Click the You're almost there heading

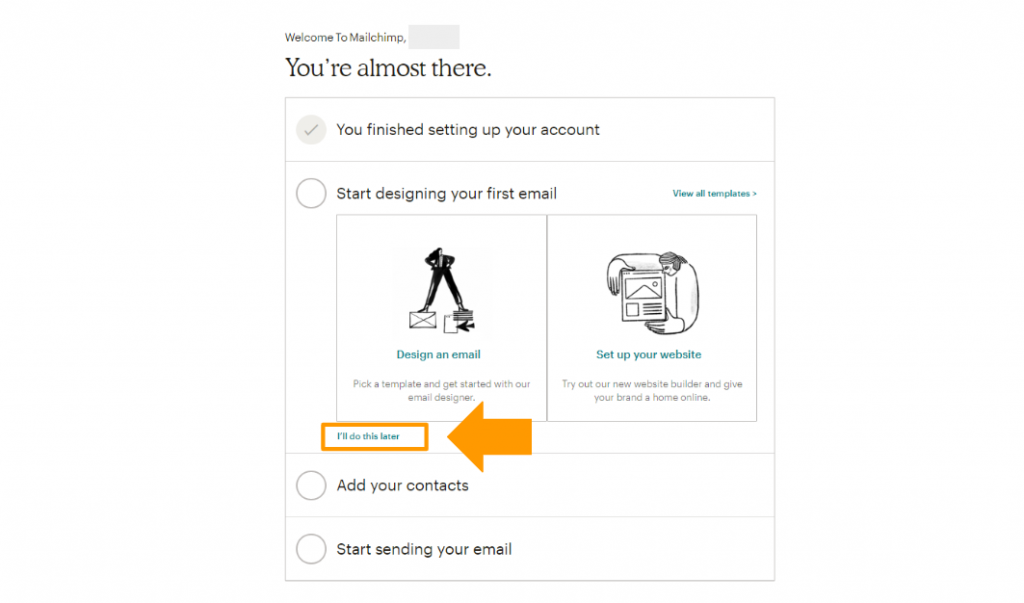coord(388,68)
